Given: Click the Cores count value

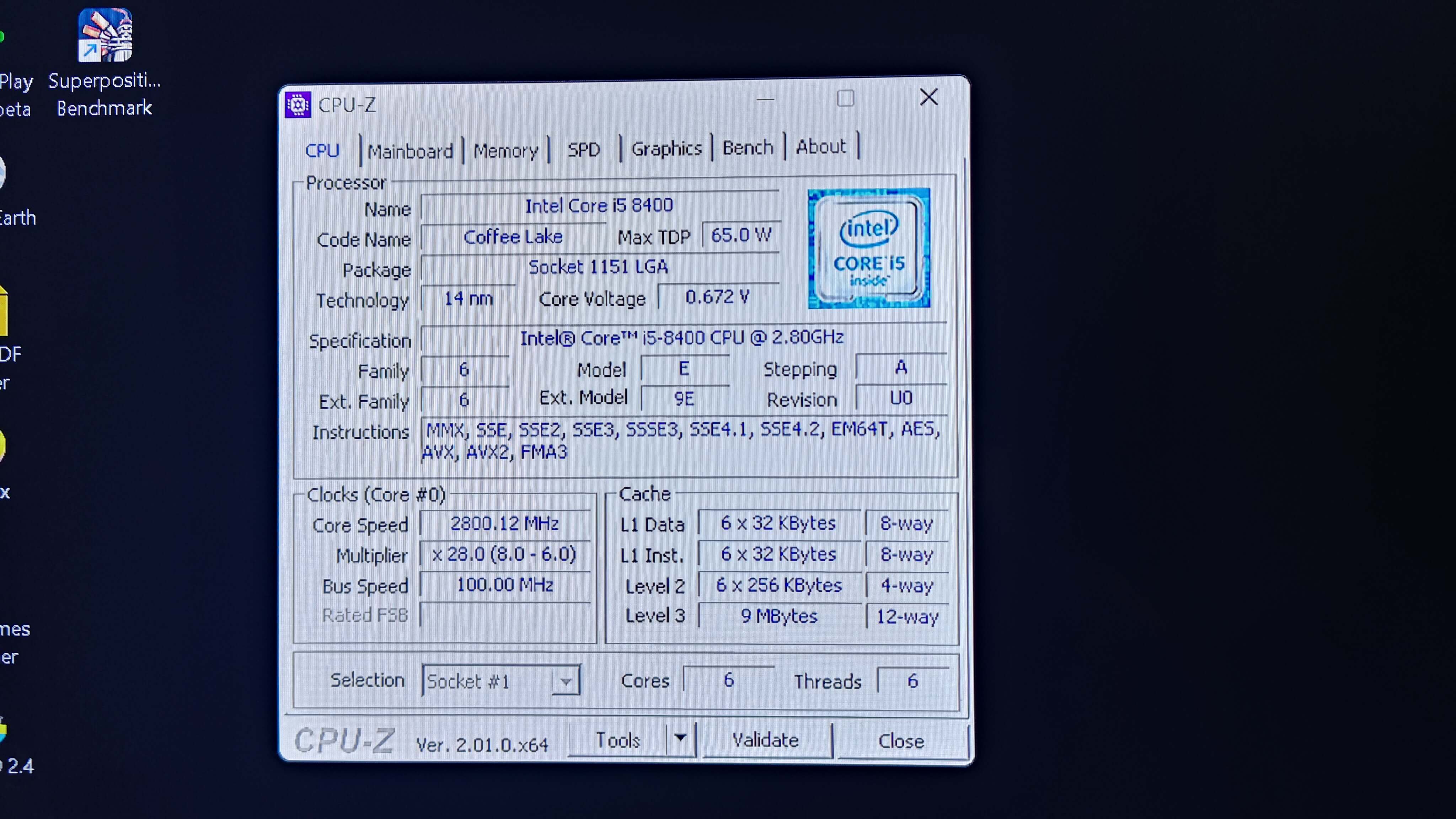Looking at the screenshot, I should pyautogui.click(x=729, y=680).
